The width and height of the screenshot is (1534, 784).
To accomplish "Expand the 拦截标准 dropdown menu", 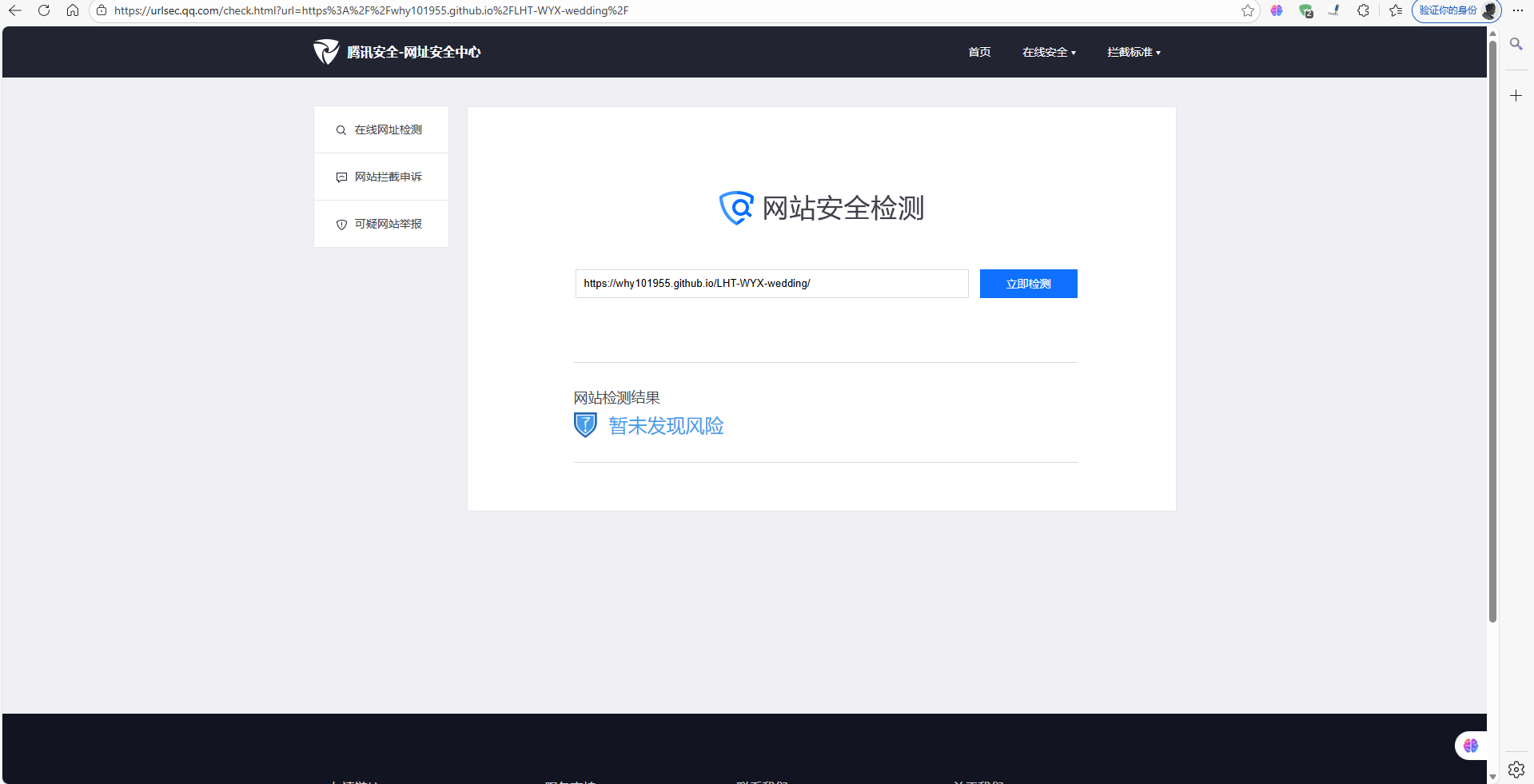I will click(1134, 52).
